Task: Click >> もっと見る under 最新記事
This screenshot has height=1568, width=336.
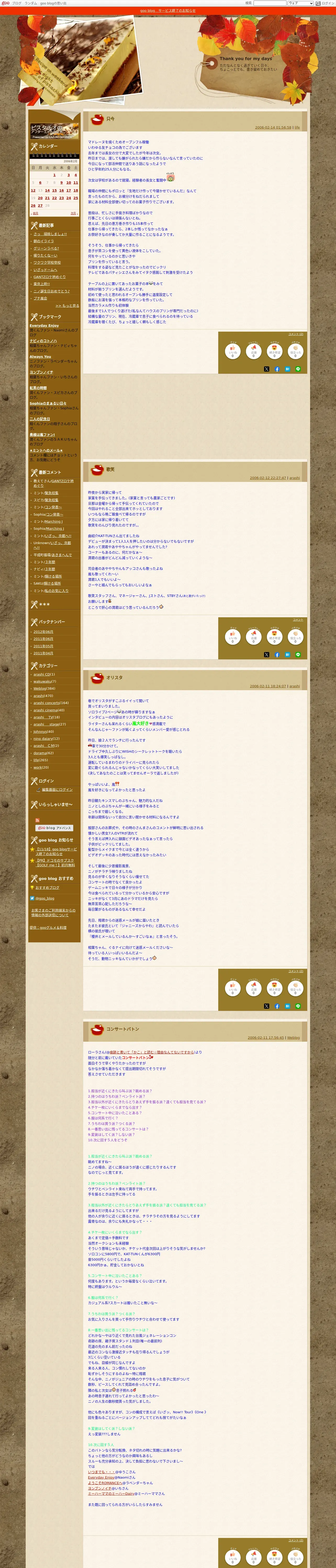Action: pos(67,305)
